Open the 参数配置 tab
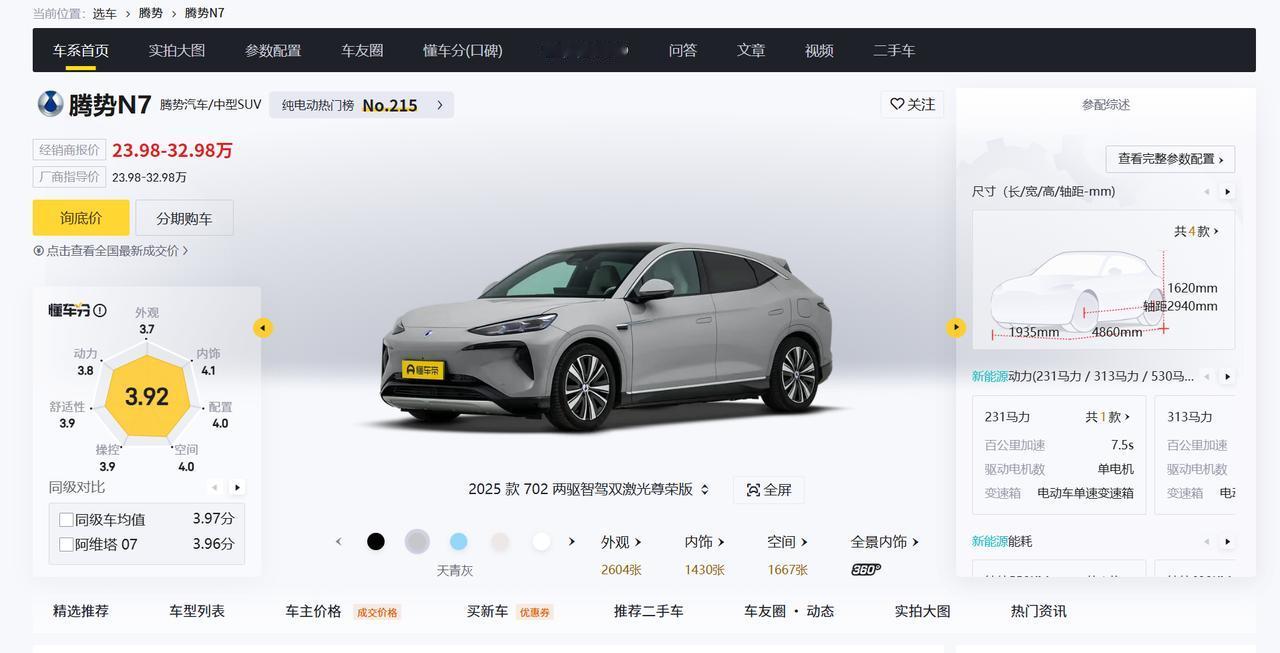The image size is (1280, 653). [x=273, y=50]
